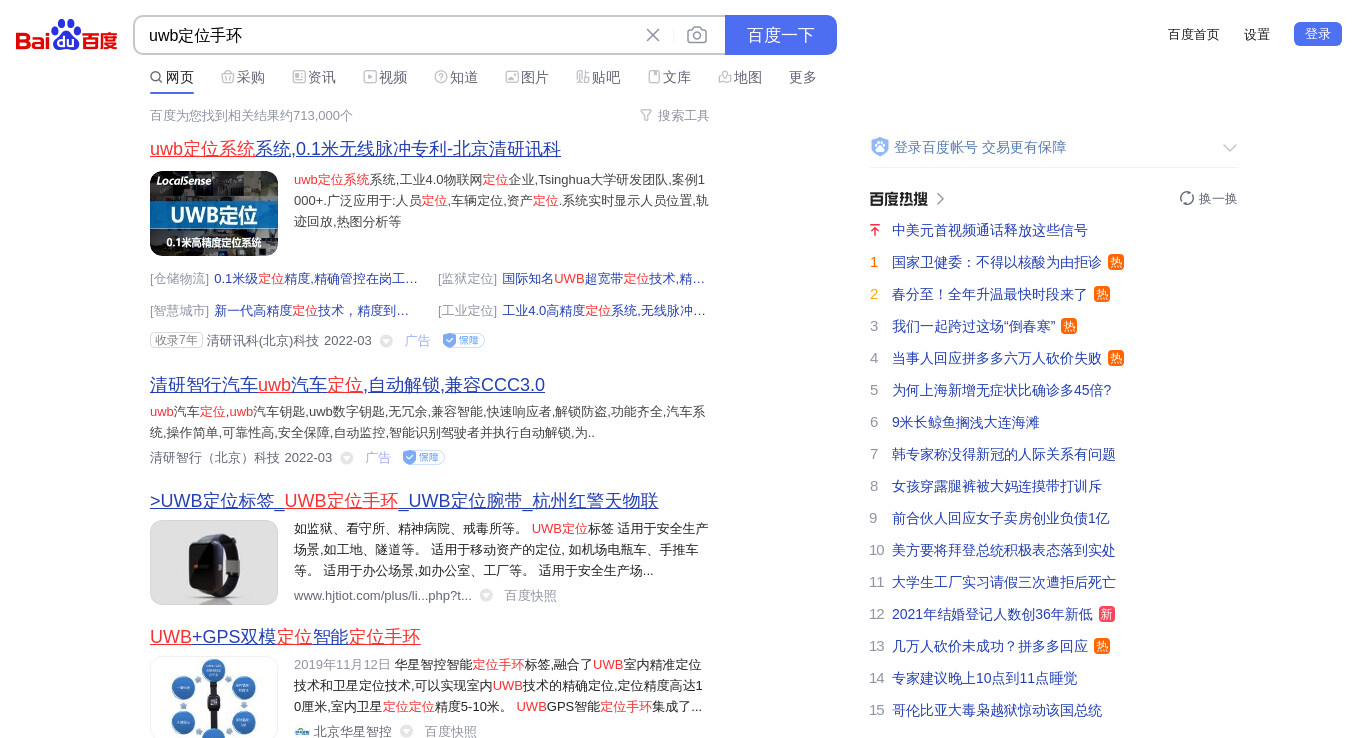Switch to the 地图 tab
1366x738 pixels.
pyautogui.click(x=740, y=77)
